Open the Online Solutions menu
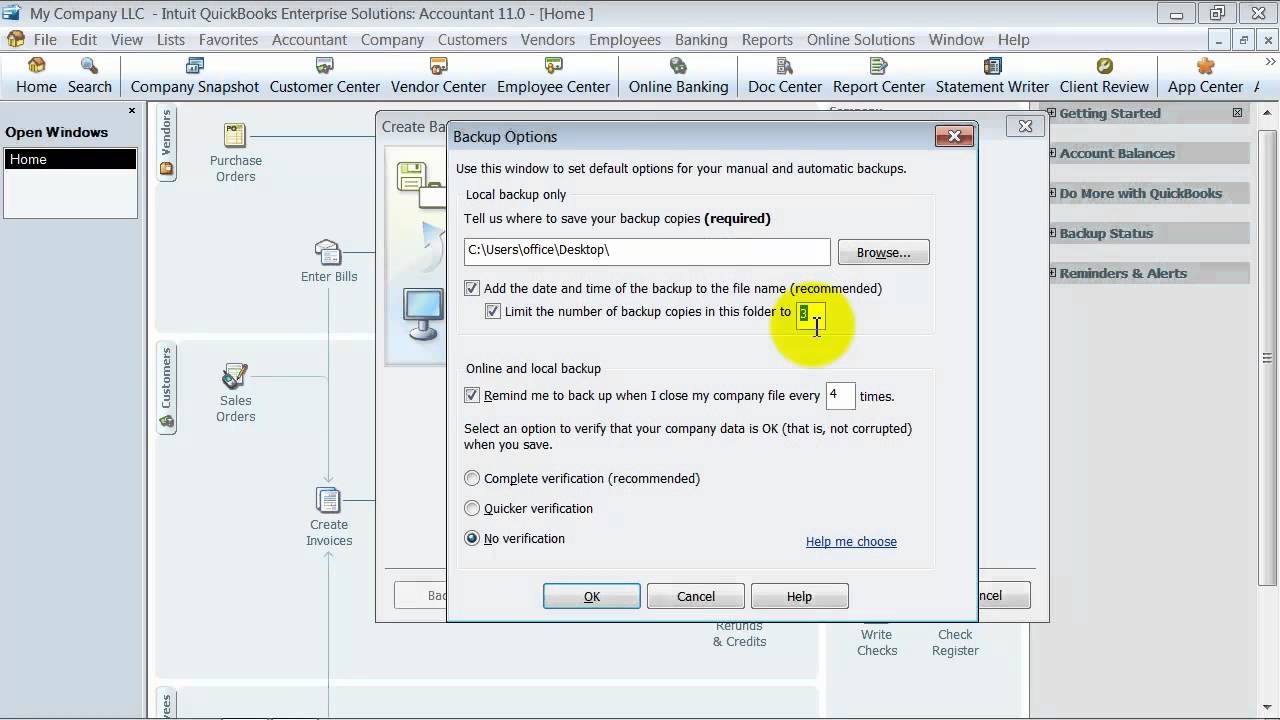This screenshot has width=1280, height=720. (x=861, y=40)
